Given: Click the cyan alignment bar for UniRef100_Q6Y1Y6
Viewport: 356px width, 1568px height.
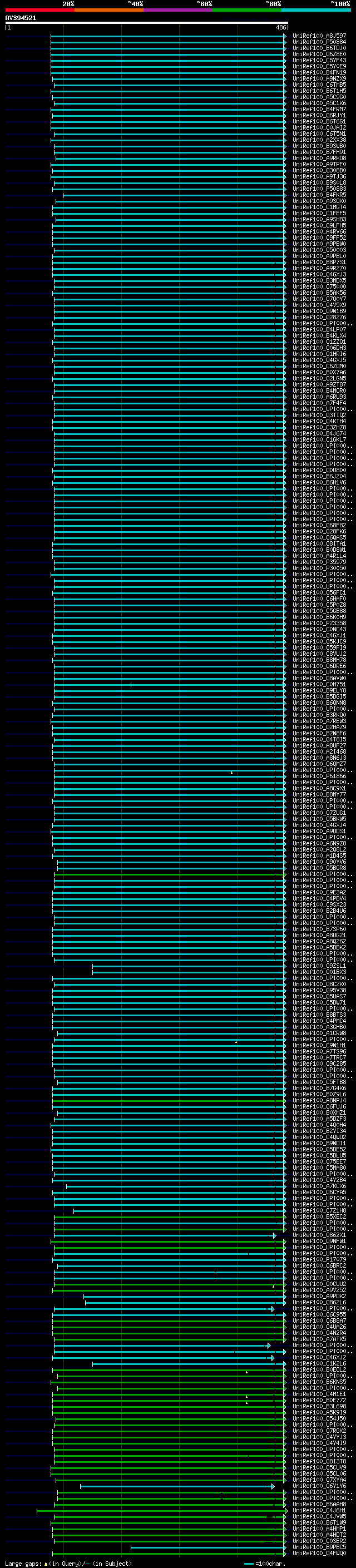Looking at the screenshot, I should click(177, 1486).
